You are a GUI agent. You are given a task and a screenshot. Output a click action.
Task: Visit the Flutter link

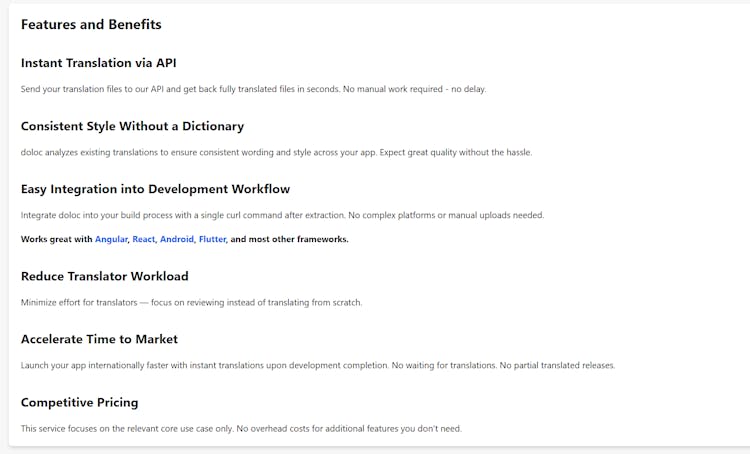(x=212, y=239)
